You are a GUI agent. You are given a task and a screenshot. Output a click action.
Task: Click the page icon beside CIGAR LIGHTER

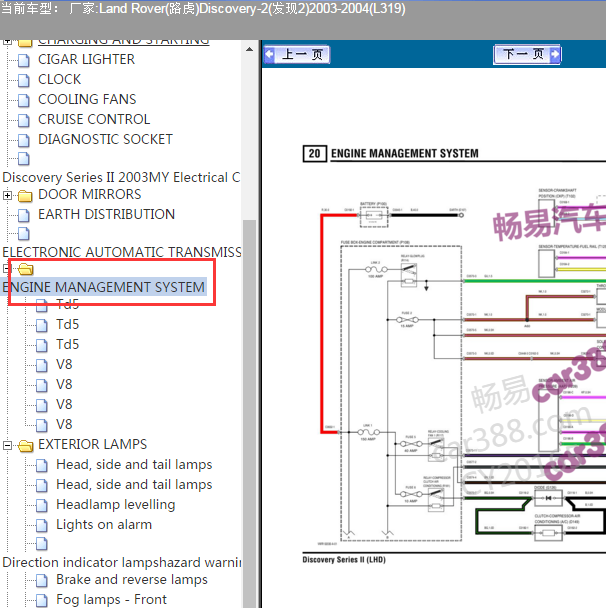24,60
